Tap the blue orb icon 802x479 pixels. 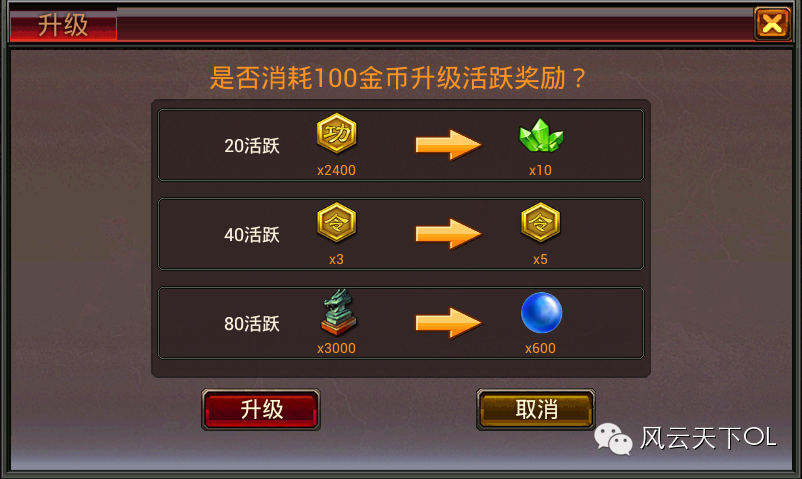541,312
